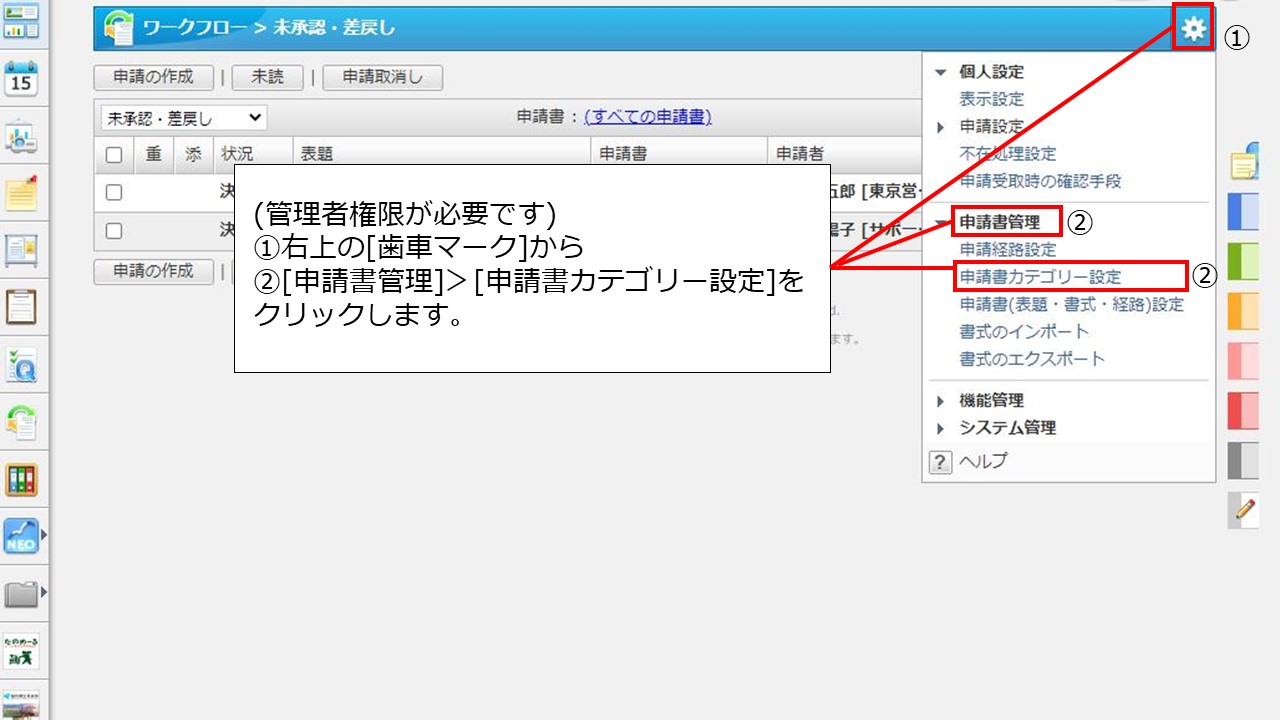Select the green color tab on right
Image resolution: width=1280 pixels, height=720 pixels.
coord(1243,260)
